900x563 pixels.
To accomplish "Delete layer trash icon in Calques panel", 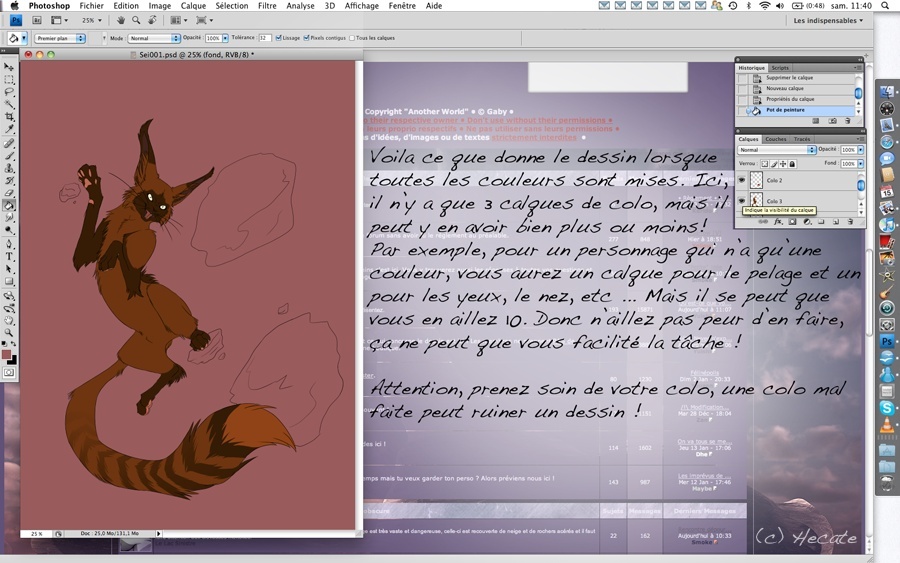I will [x=850, y=222].
